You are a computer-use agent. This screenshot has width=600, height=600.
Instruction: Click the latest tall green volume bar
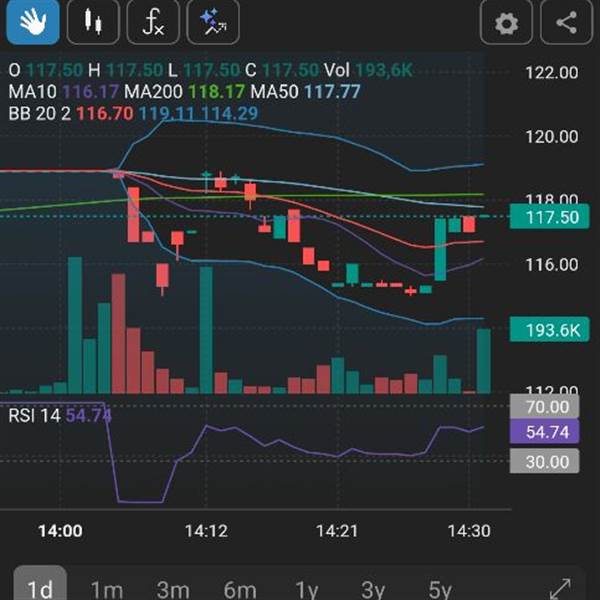tap(484, 361)
